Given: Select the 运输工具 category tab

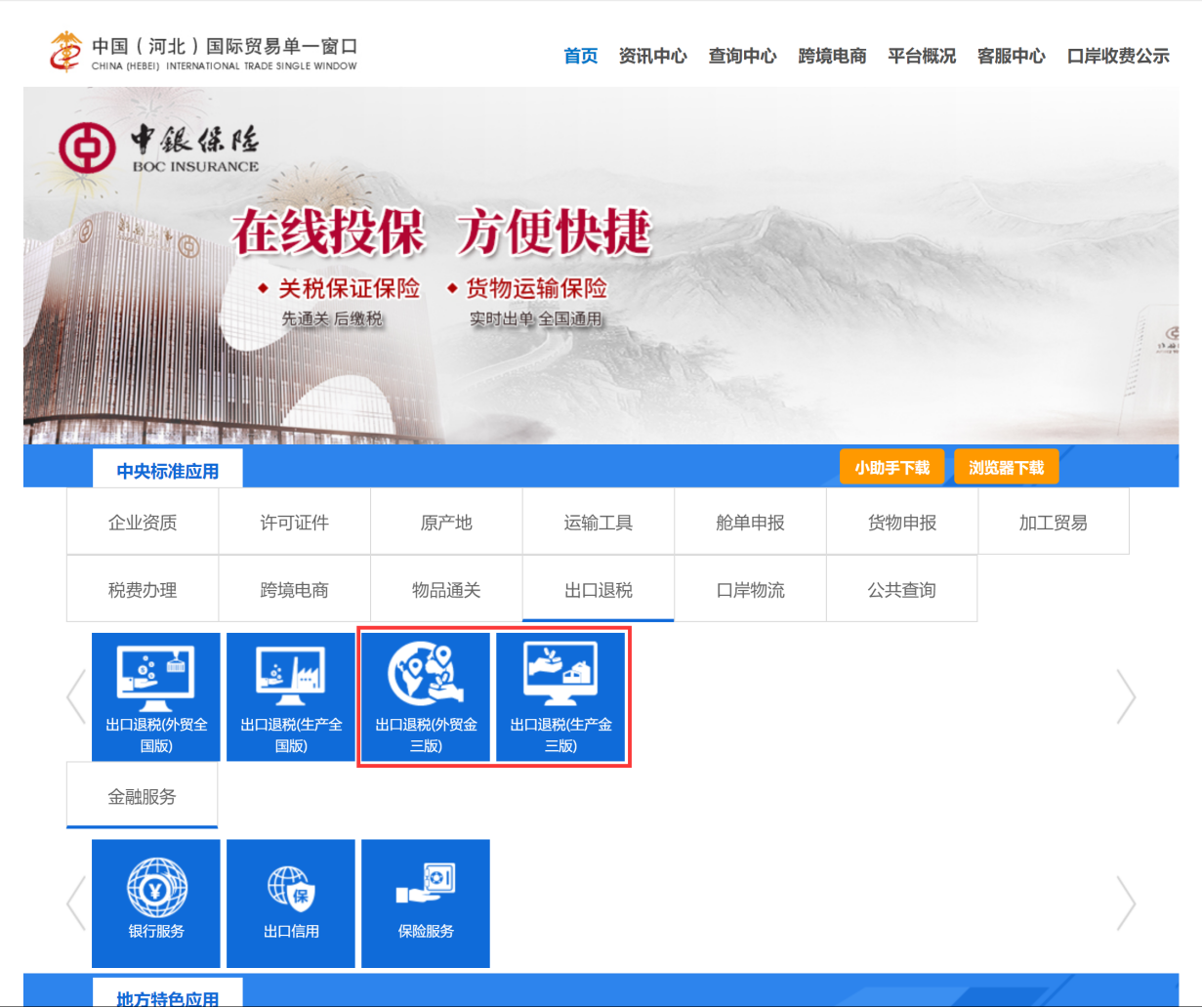Looking at the screenshot, I should (x=599, y=523).
